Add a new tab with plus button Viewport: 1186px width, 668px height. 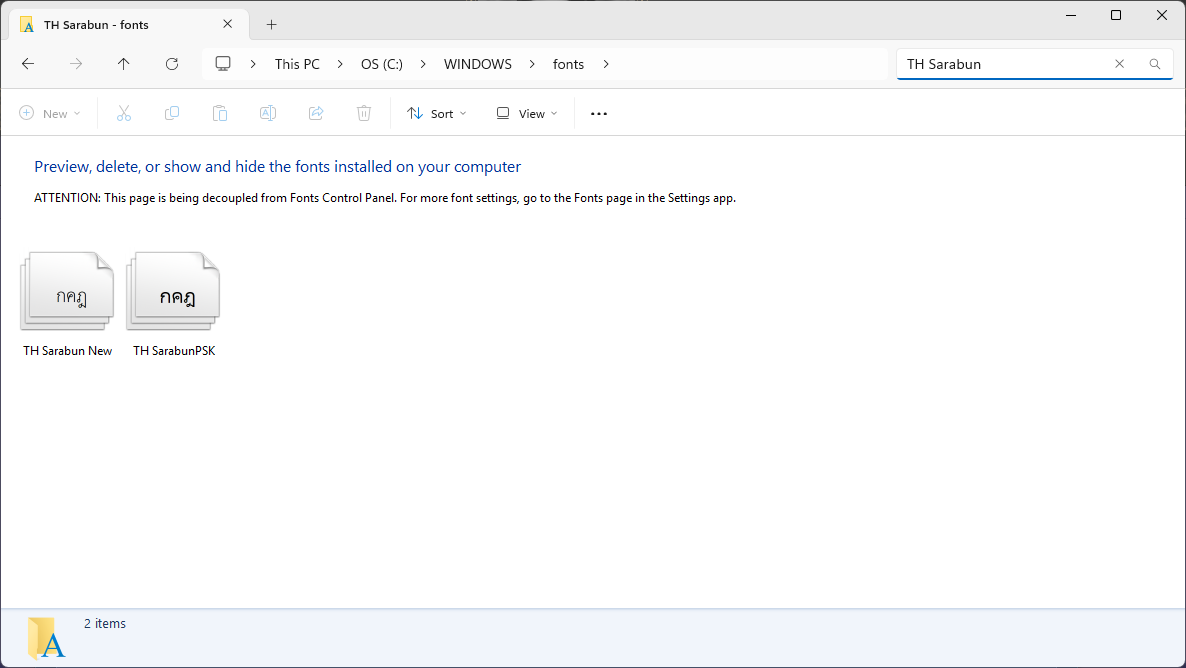tap(271, 25)
